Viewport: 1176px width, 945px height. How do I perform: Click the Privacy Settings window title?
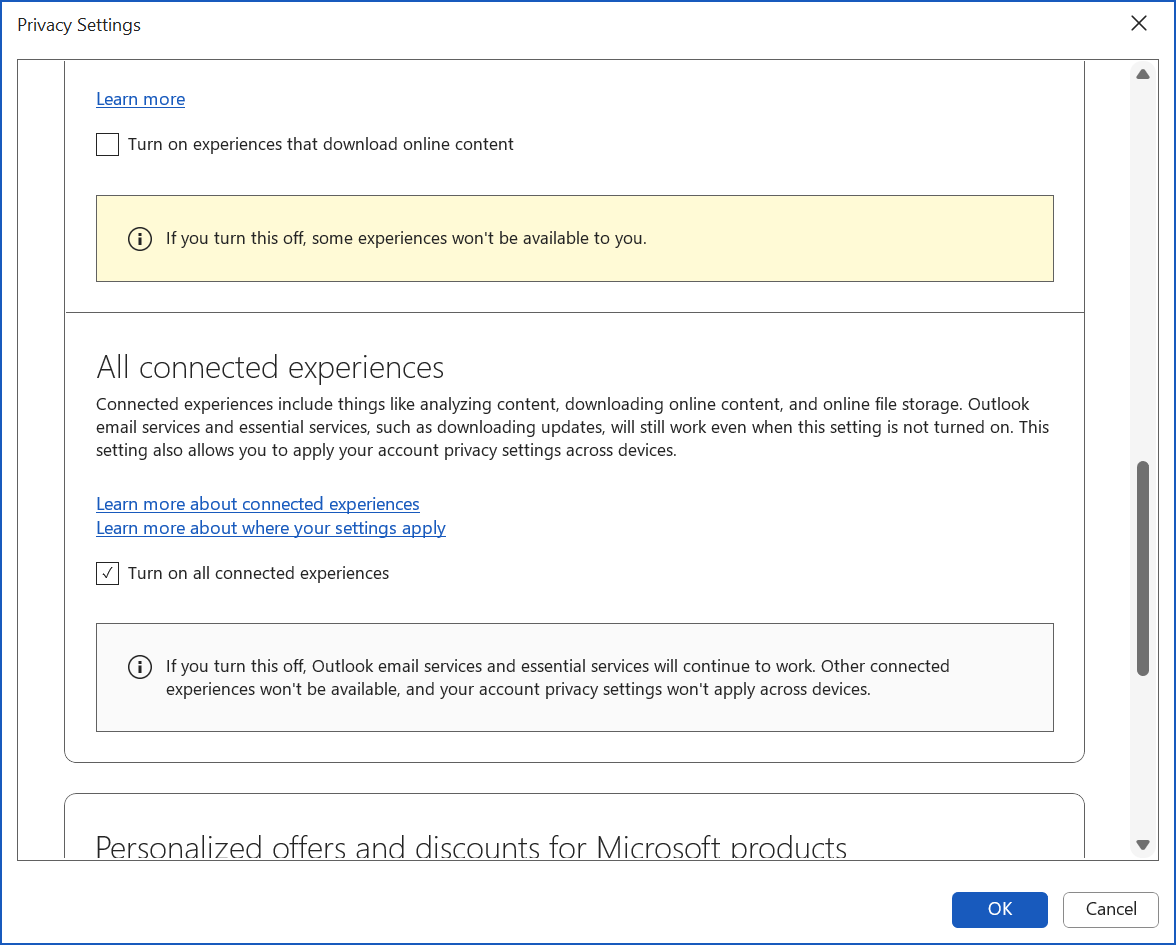click(x=79, y=25)
